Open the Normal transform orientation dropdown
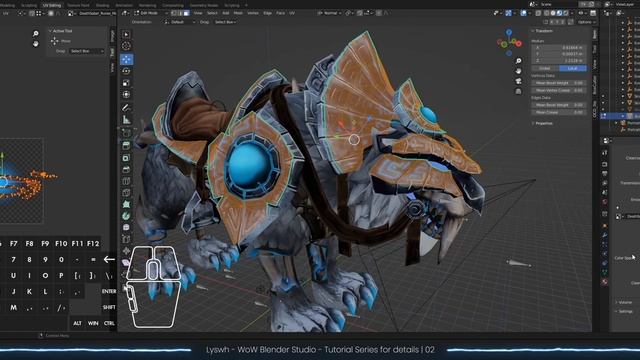 pos(329,13)
